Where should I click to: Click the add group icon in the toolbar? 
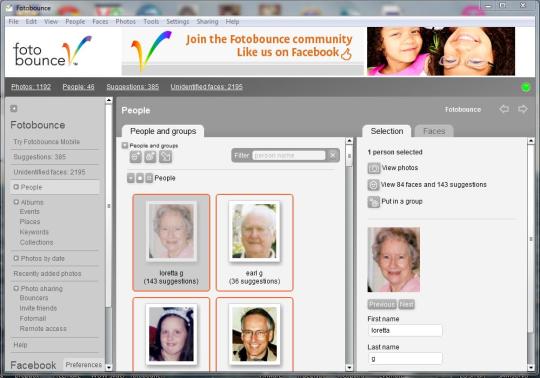(x=150, y=157)
